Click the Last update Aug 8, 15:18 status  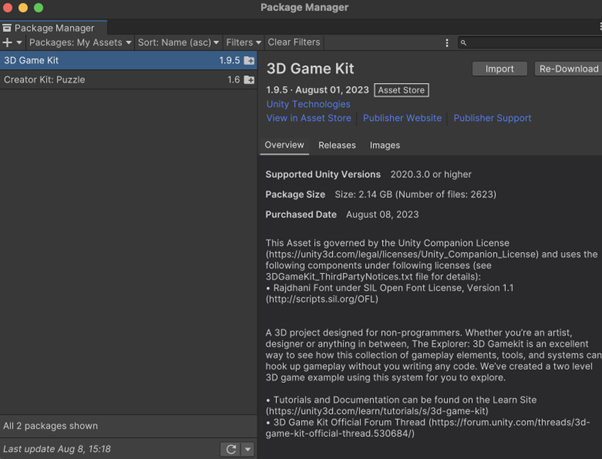point(57,449)
